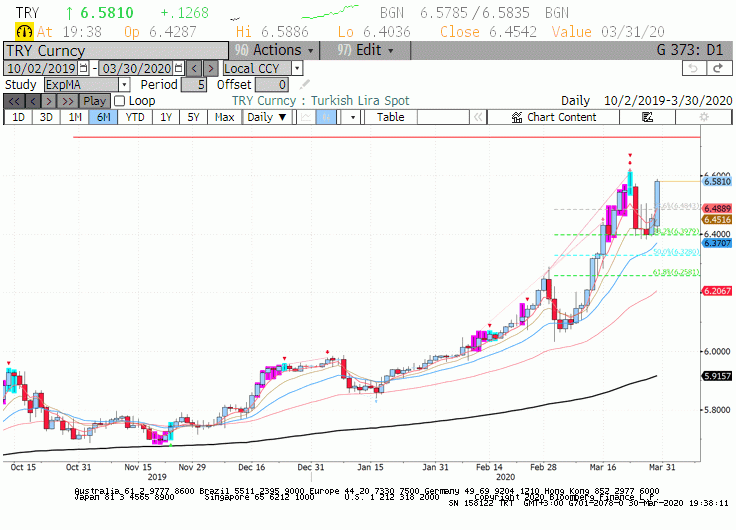Select the line chart type icon
Image resolution: width=736 pixels, height=530 pixels.
click(306, 117)
